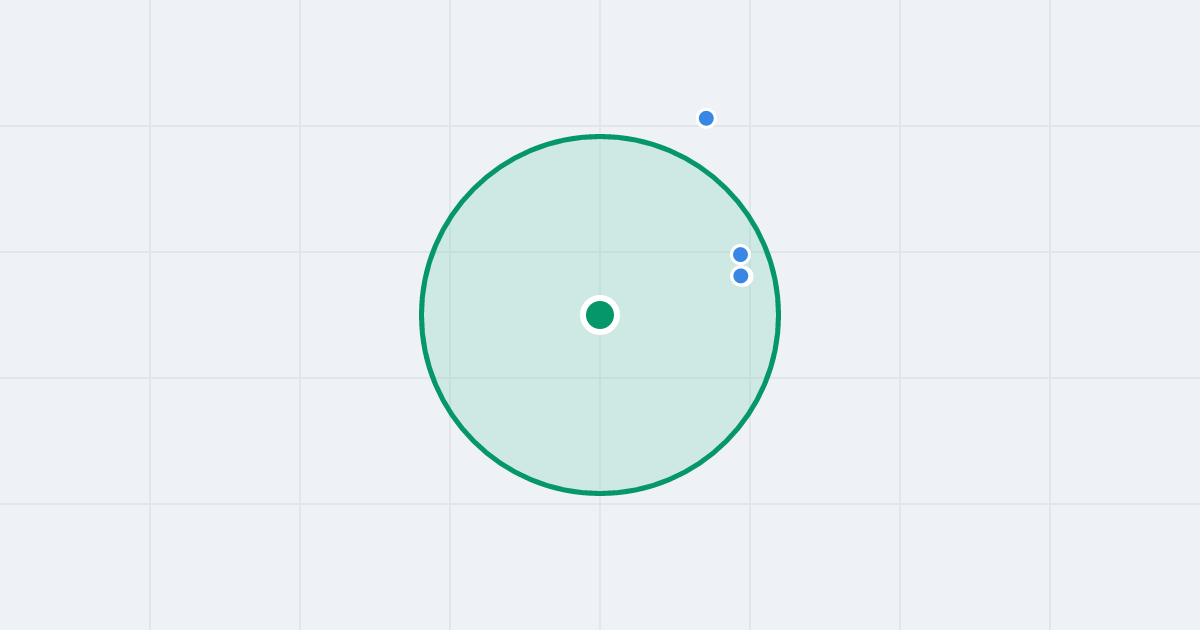The height and width of the screenshot is (630, 1200).
Task: Click the gap between the two paired blue dots
Action: pos(740,265)
